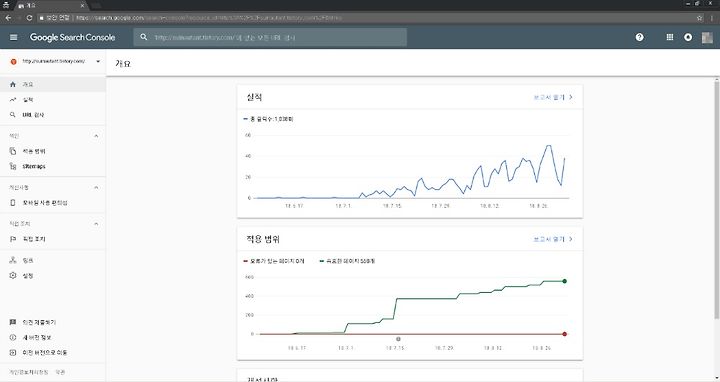
Task: Open the account avatar in the header
Action: pos(707,37)
